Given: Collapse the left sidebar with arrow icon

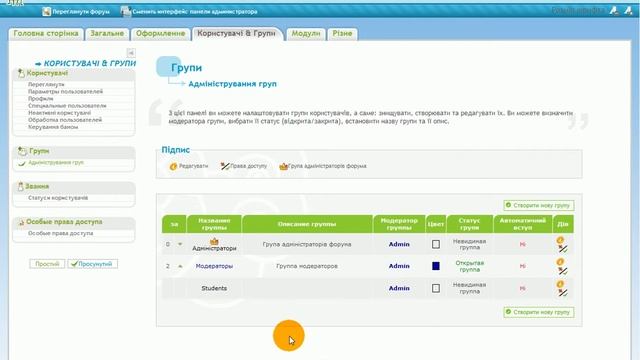Looking at the screenshot, I should pyautogui.click(x=131, y=53).
